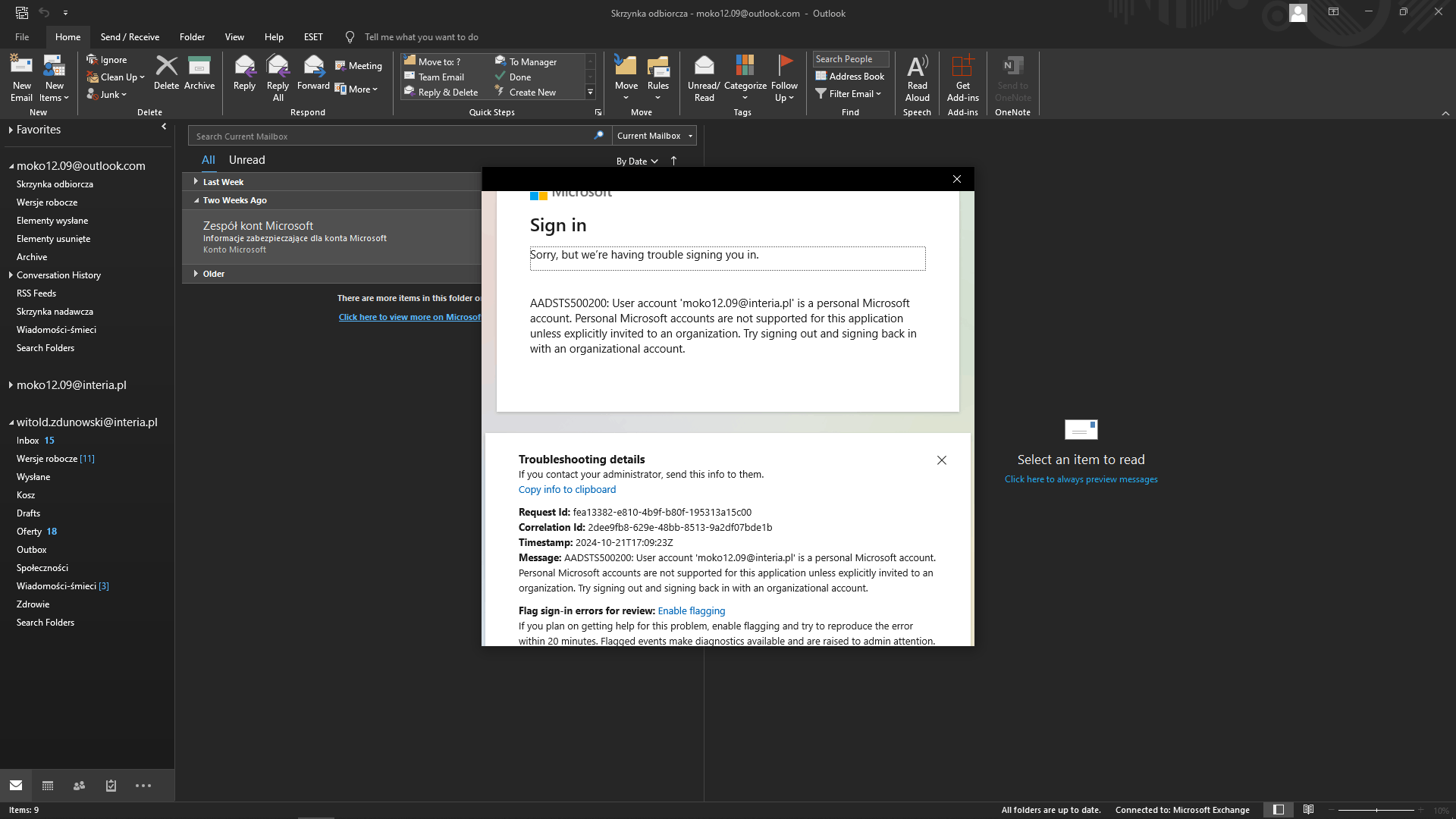This screenshot has height=819, width=1456.
Task: Show only Unread messages tab
Action: coord(247,160)
